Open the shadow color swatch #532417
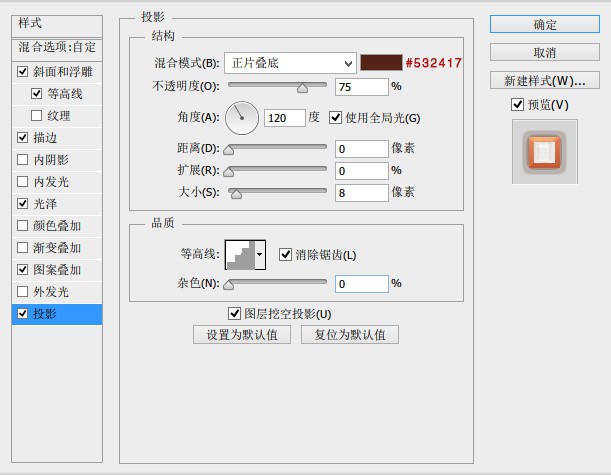The width and height of the screenshot is (611, 475). 381,63
